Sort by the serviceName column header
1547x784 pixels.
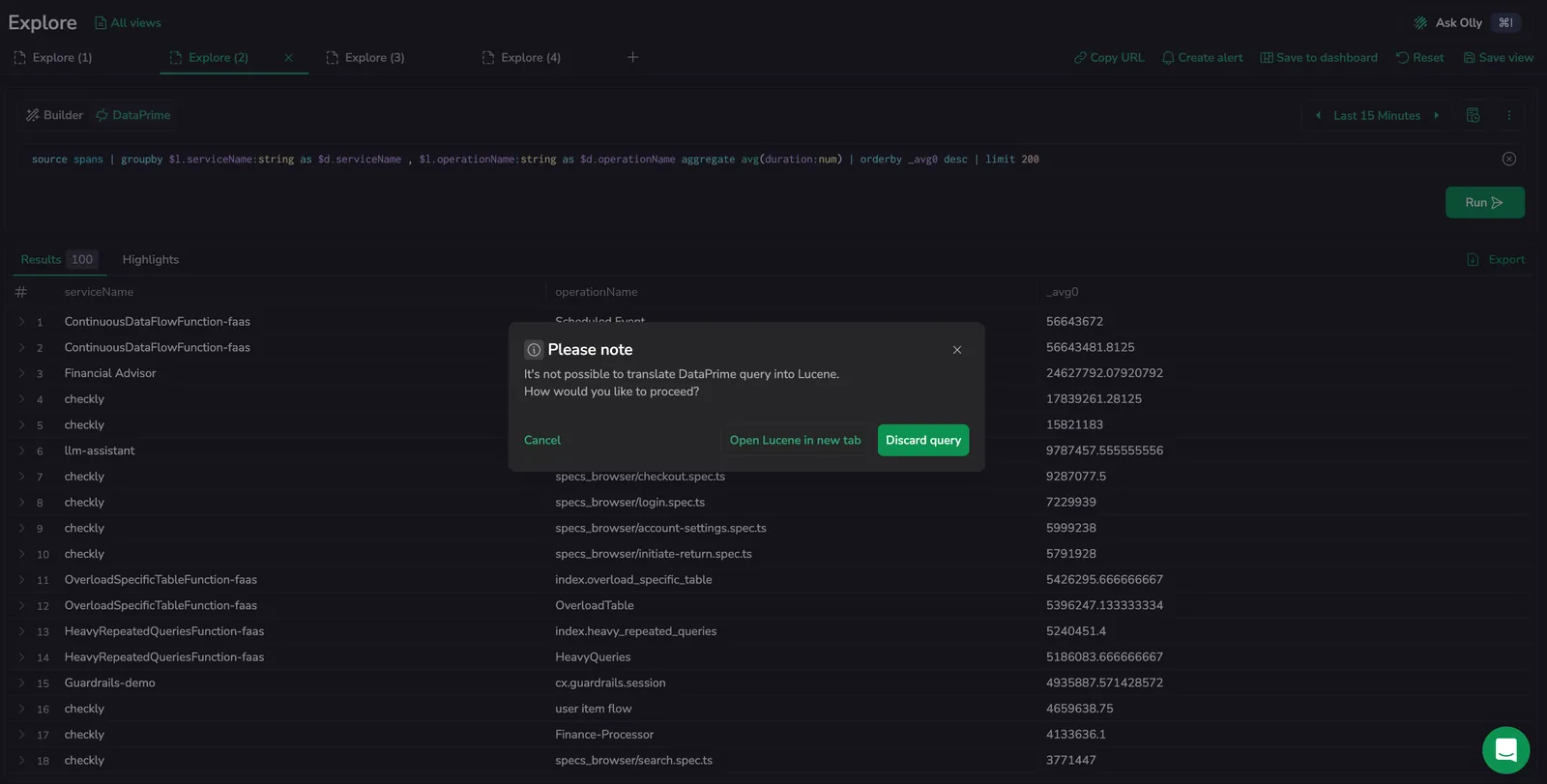(99, 292)
